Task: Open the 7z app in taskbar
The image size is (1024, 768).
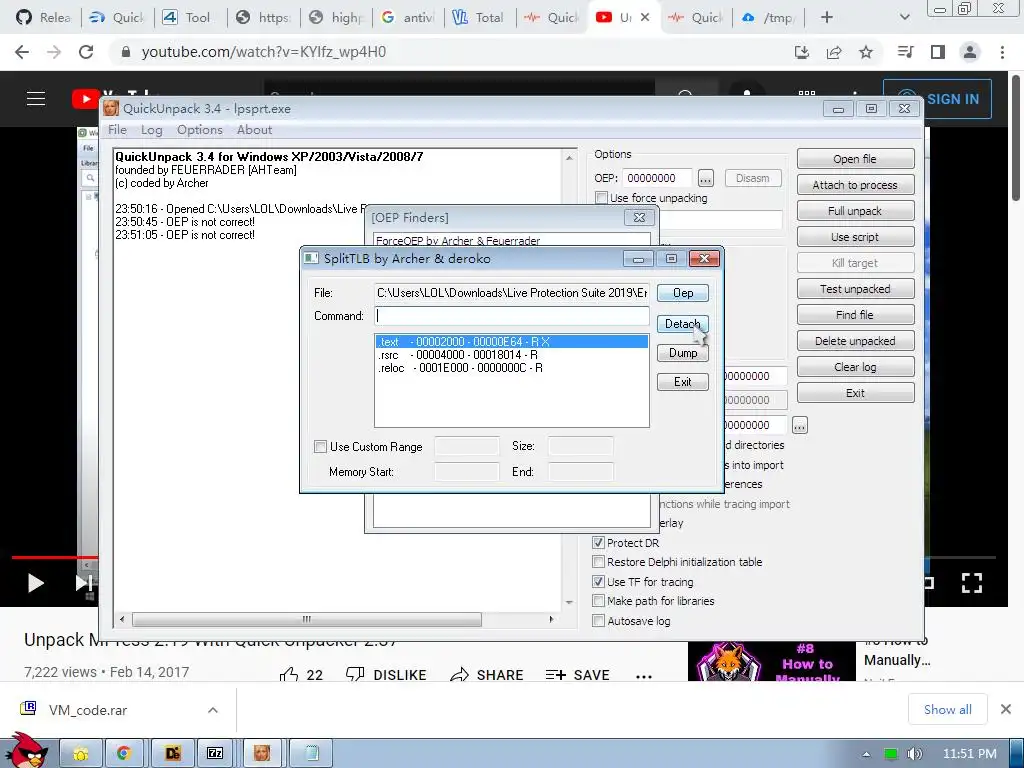Action: tap(215, 754)
